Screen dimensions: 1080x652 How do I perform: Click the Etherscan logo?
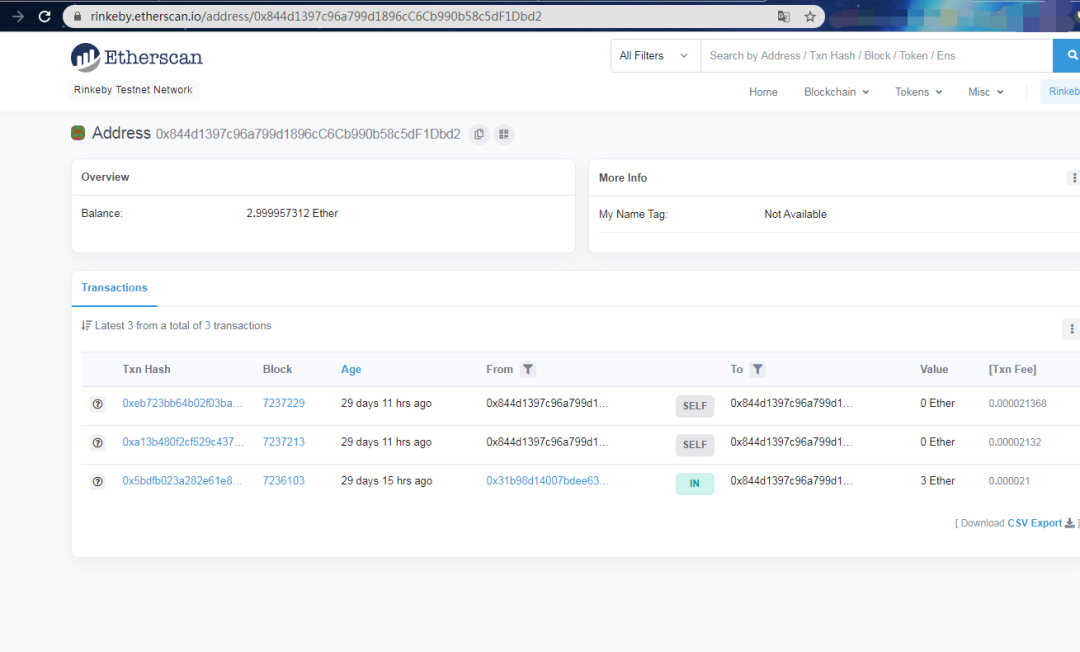click(x=136, y=57)
